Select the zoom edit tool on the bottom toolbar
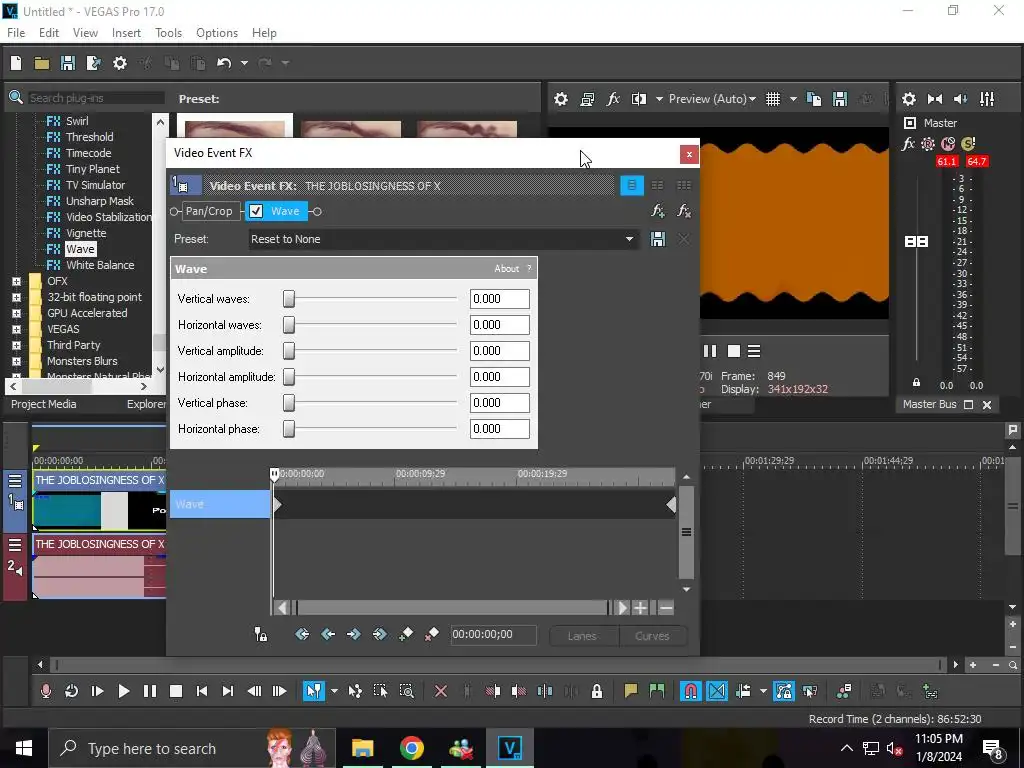The height and width of the screenshot is (768, 1024). (x=406, y=691)
